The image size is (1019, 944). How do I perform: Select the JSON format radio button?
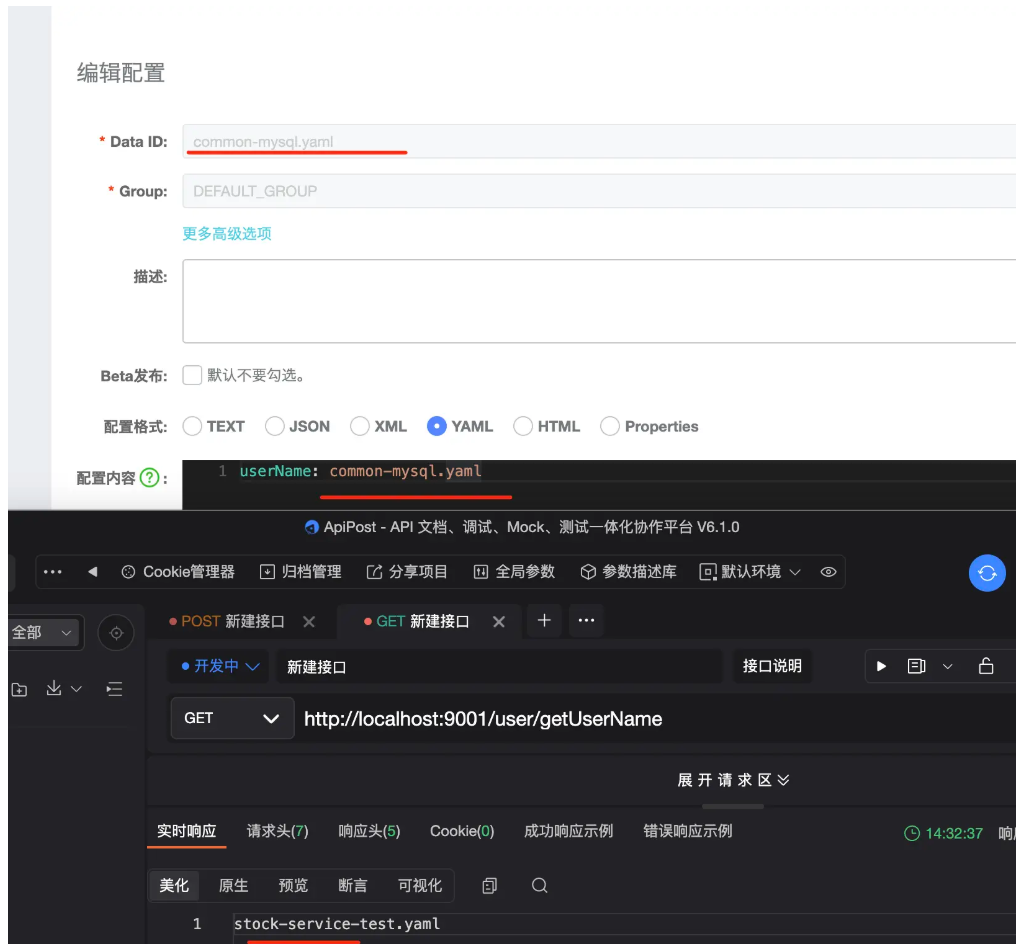tap(275, 426)
